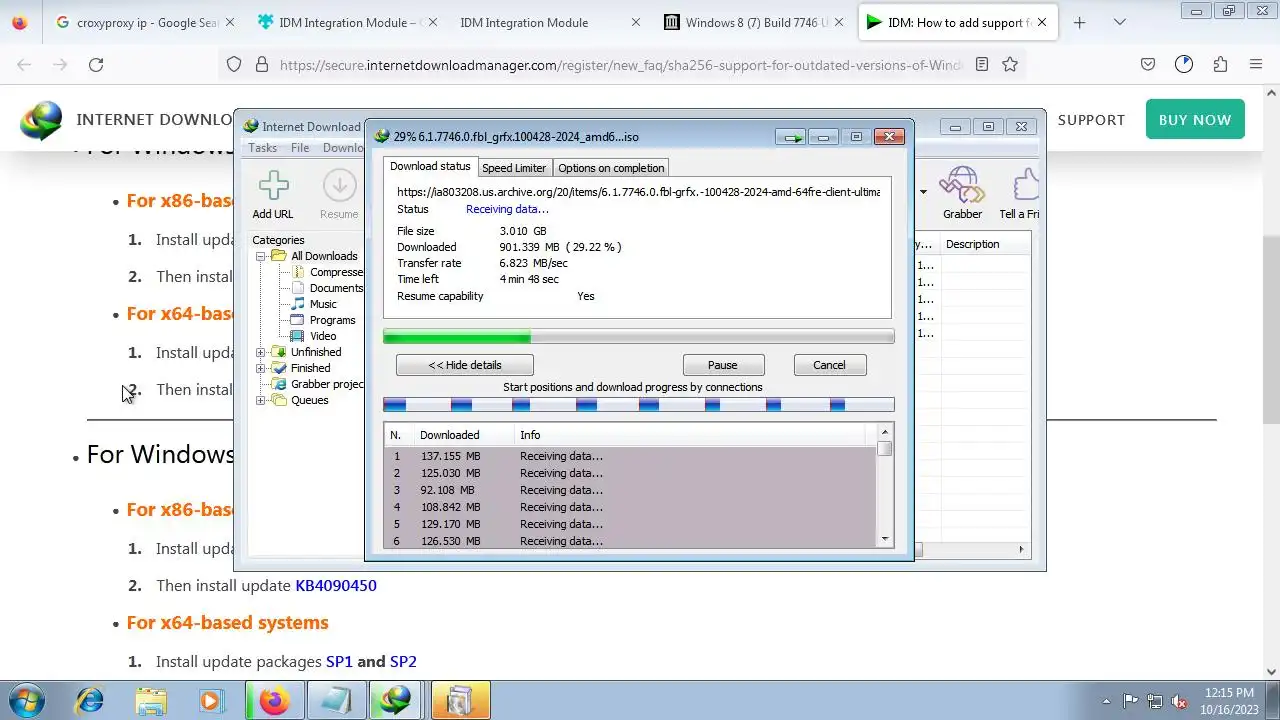This screenshot has width=1280, height=720.
Task: Click the Firefox page vertical scrollbar
Action: tap(1272, 330)
